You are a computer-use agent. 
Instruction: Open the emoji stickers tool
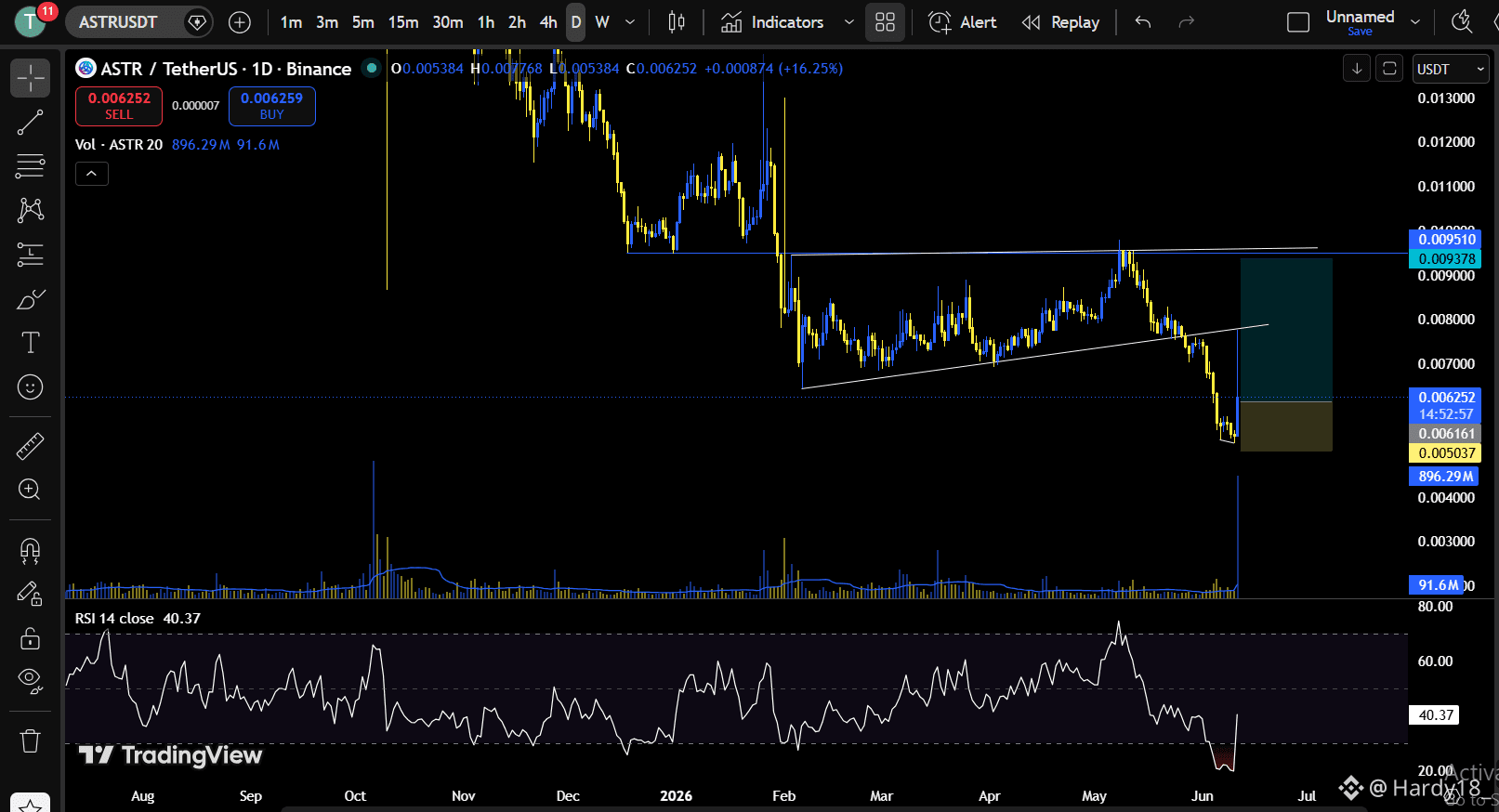click(x=30, y=386)
